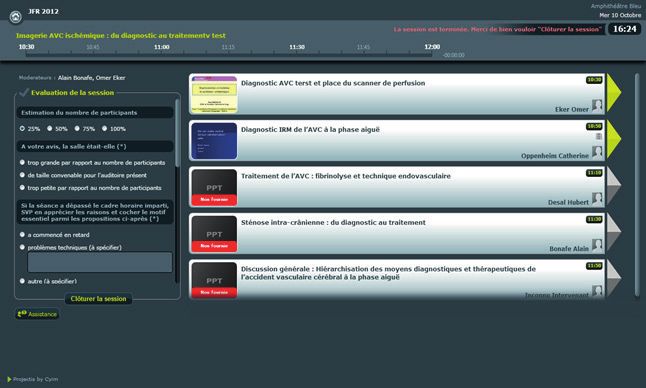Viewport: 646px width, 388px height.
Task: Launch the green arrow for Diagnostic IRM talk
Action: pos(614,139)
